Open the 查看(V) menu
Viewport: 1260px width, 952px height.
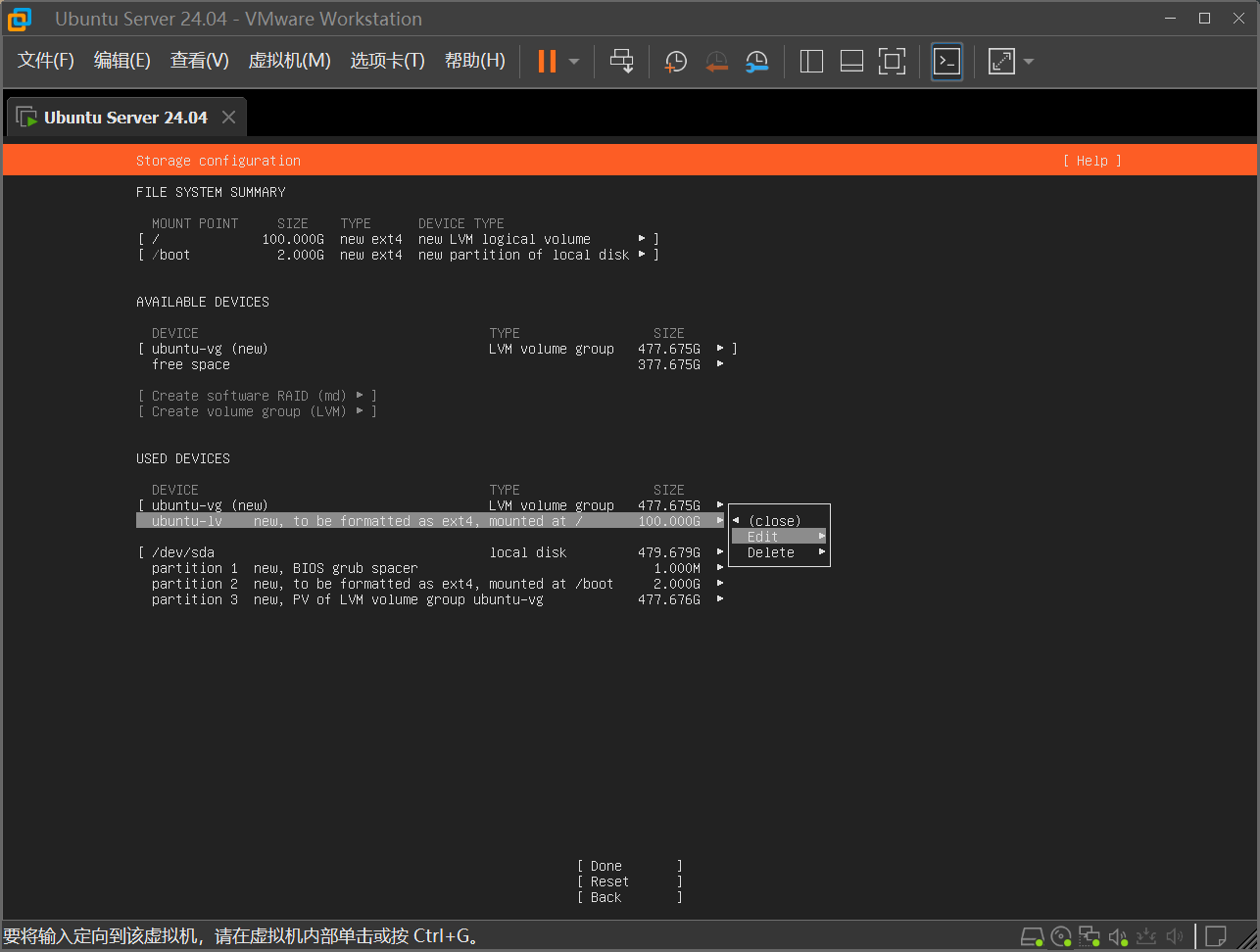[199, 61]
